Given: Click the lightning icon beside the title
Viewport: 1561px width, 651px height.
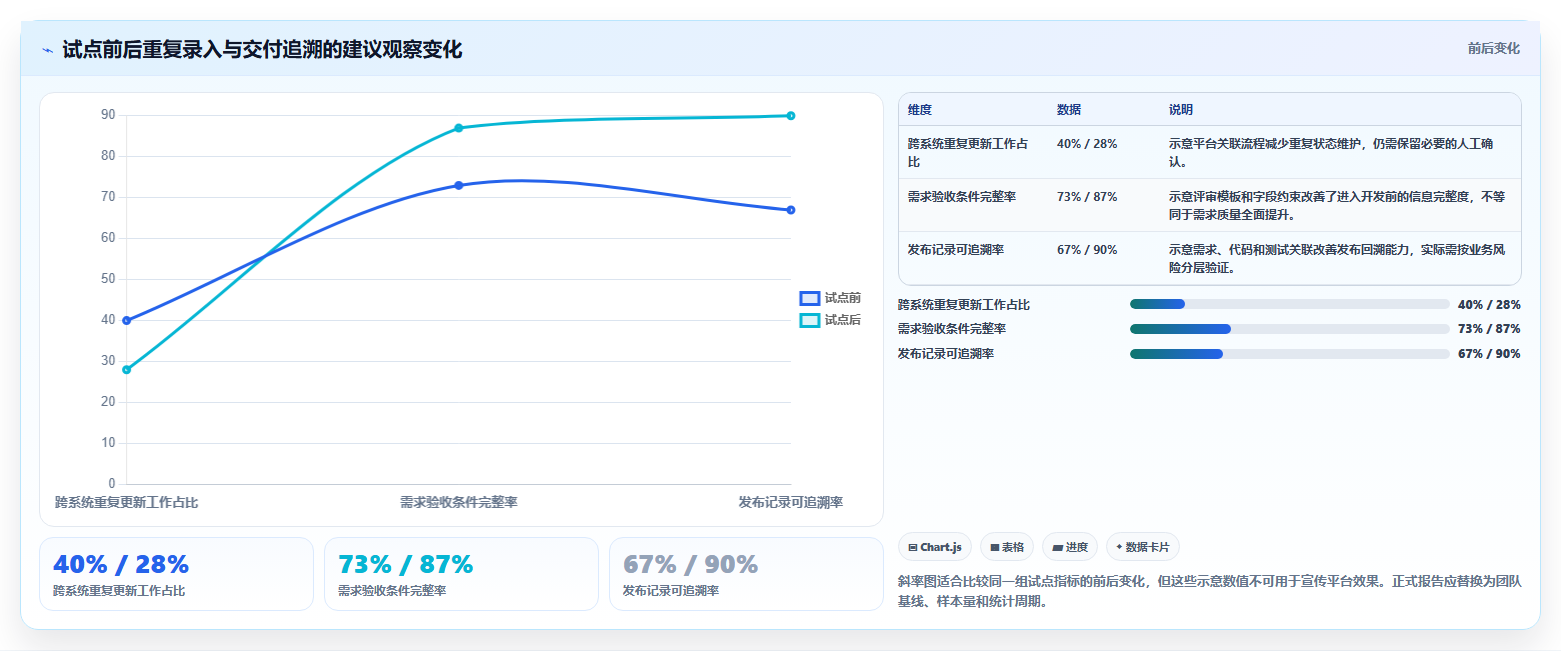Looking at the screenshot, I should (x=47, y=50).
